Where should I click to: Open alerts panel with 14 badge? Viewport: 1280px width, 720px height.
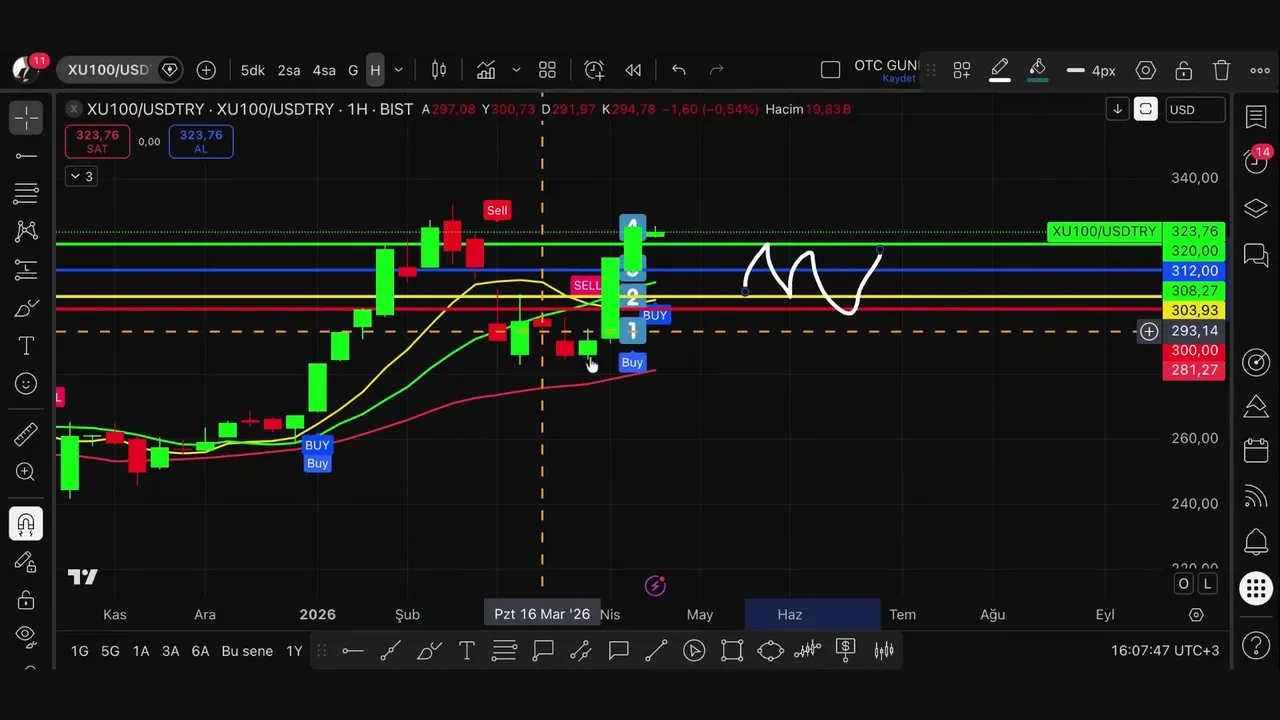1256,162
